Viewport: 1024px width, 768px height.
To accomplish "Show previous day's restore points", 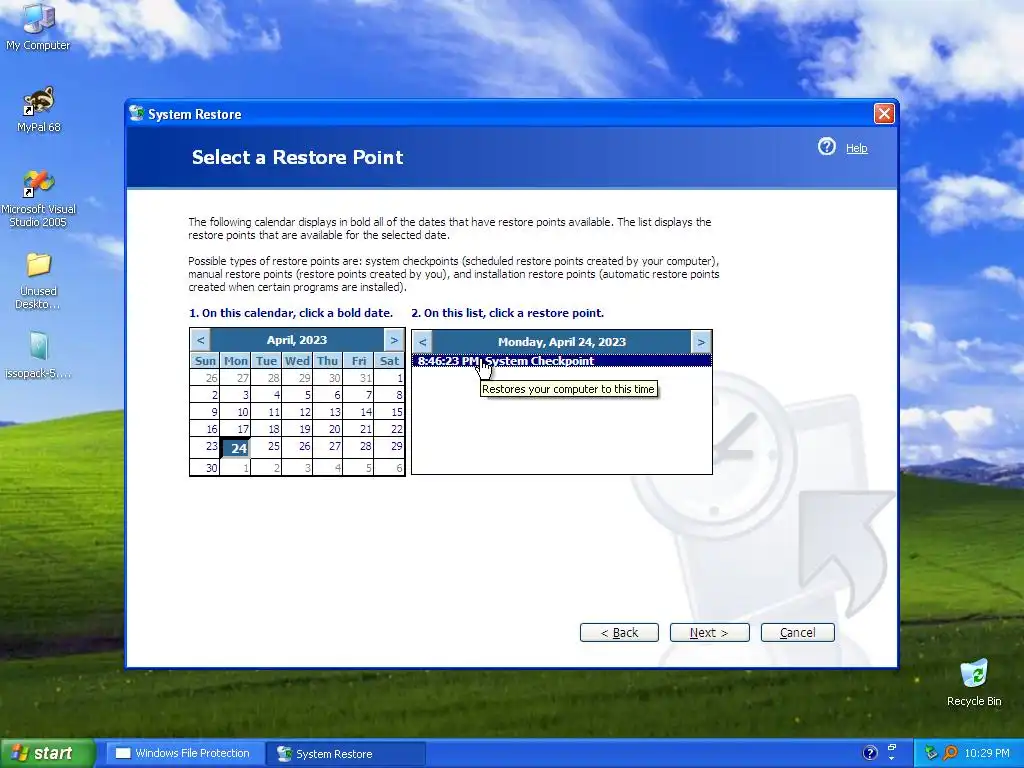I will (423, 342).
